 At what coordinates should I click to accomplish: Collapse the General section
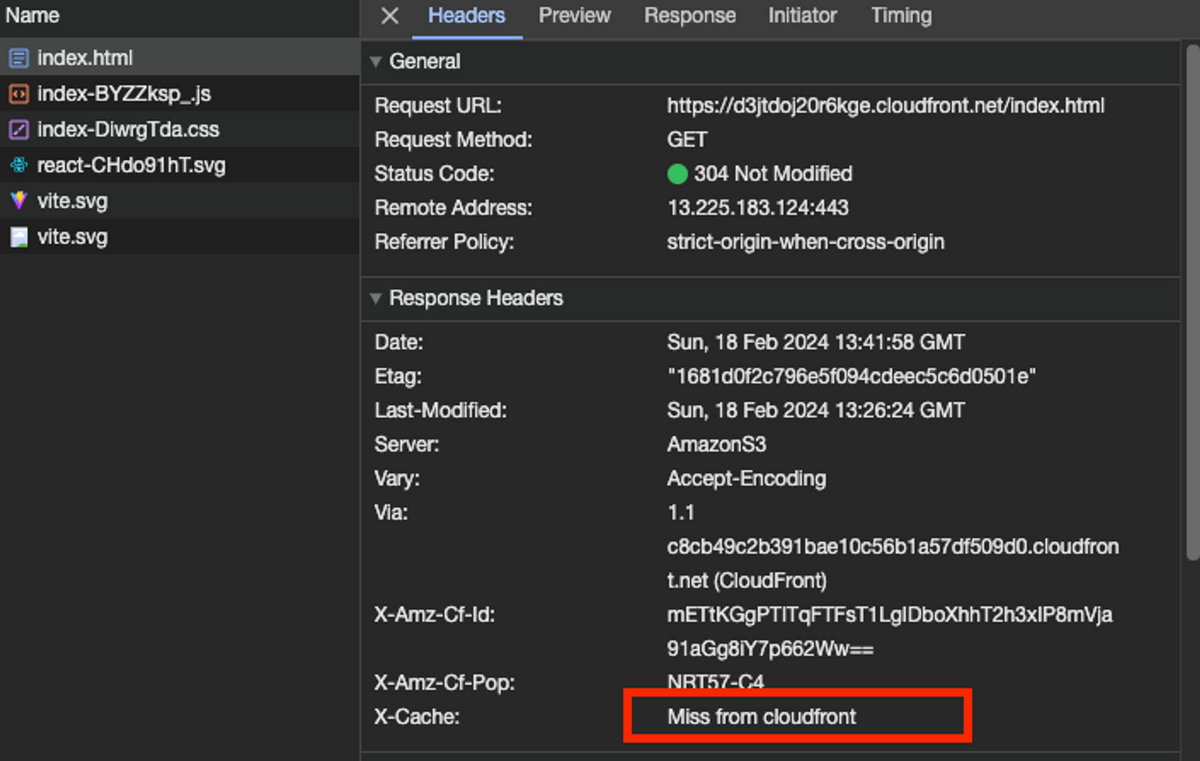point(376,62)
